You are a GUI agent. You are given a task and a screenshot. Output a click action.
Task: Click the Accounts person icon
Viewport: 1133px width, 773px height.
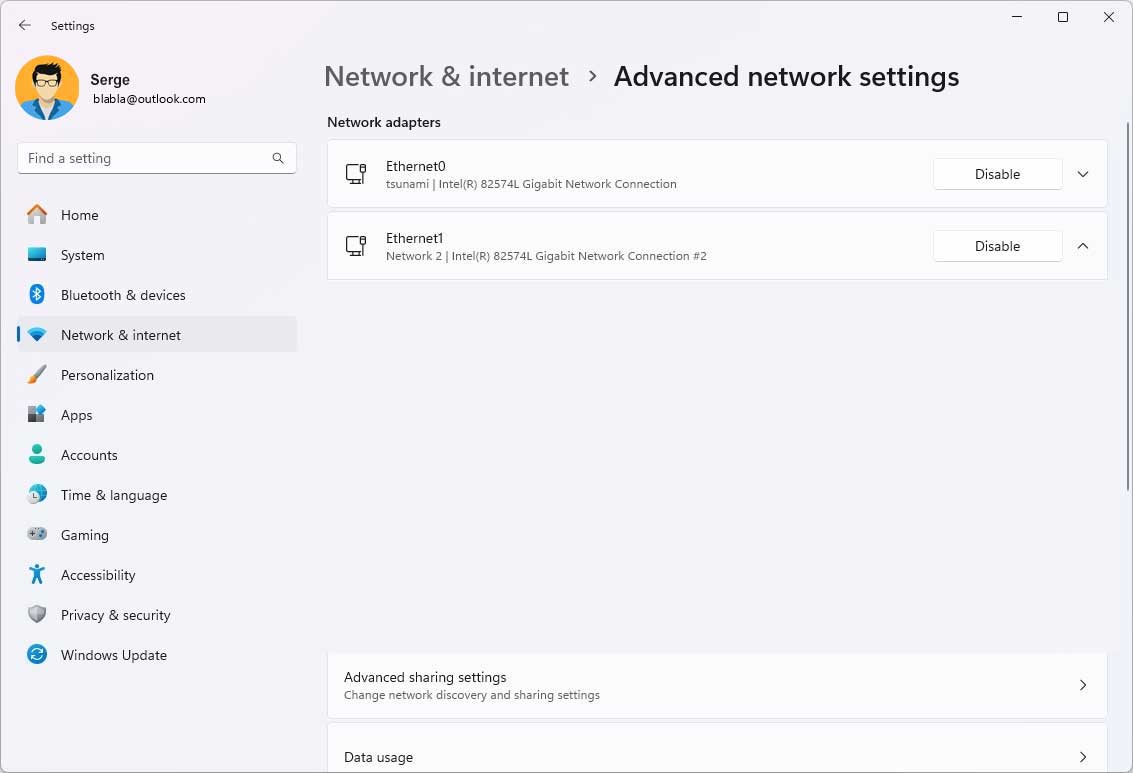(37, 455)
